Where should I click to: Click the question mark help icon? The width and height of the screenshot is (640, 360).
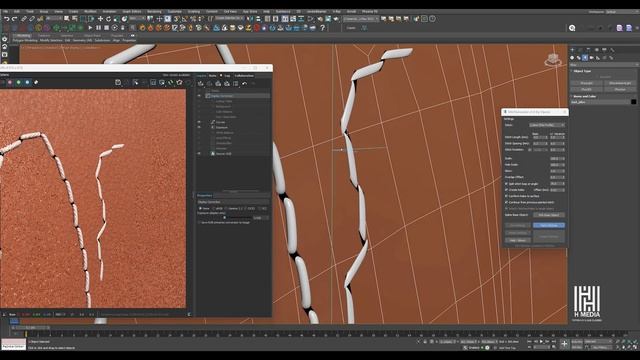point(322,28)
